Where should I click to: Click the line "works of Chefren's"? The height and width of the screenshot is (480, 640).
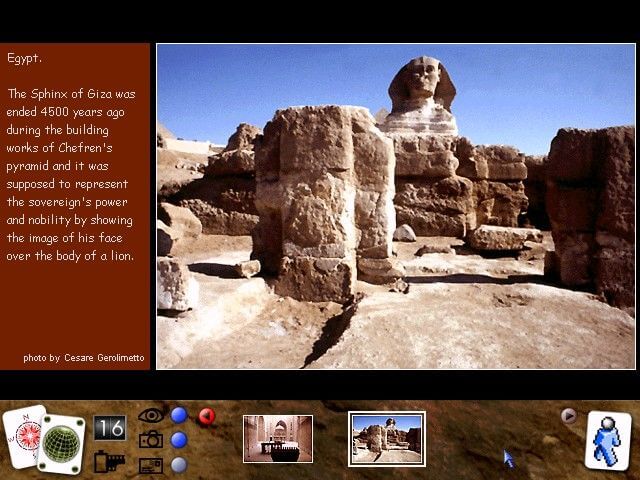pos(59,148)
